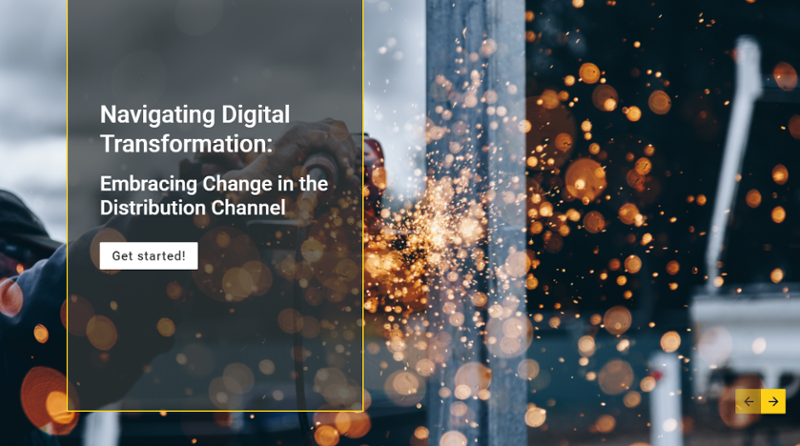This screenshot has height=446, width=800.
Task: Click the word "Digital" in the title
Action: point(254,113)
